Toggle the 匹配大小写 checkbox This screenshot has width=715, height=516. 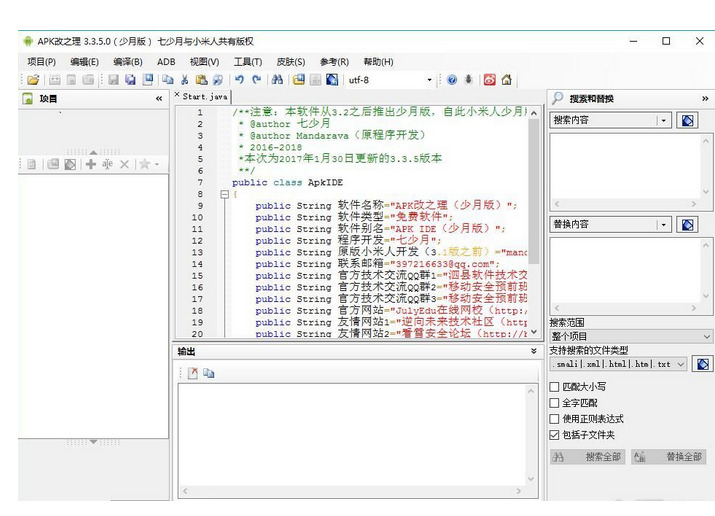coord(554,387)
